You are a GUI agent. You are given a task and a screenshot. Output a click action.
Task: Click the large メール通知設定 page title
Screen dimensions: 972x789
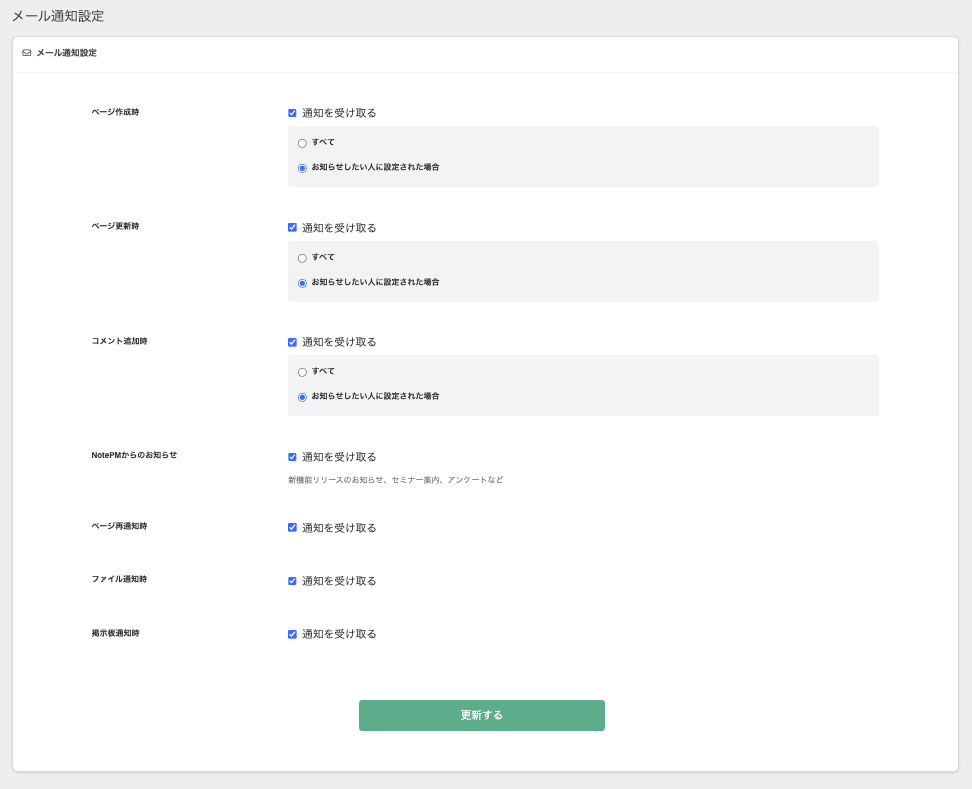point(58,16)
